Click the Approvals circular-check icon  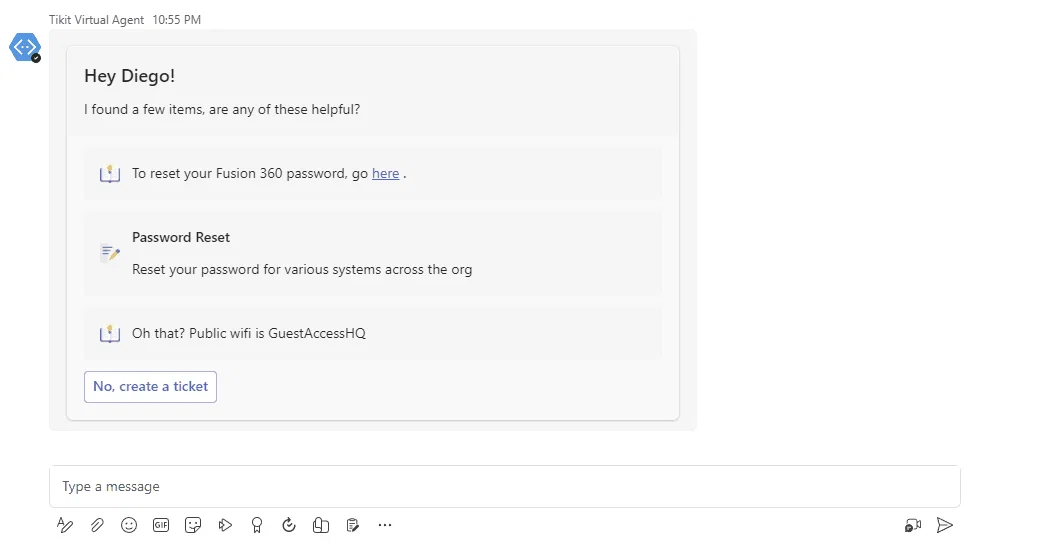tap(289, 525)
